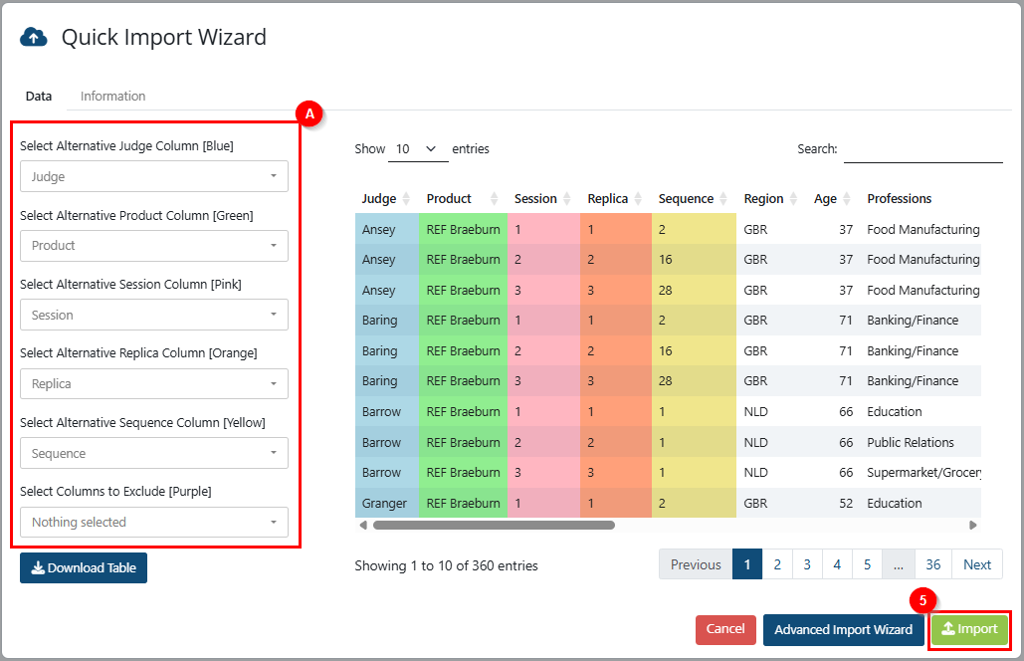This screenshot has height=661, width=1024.
Task: Select the Data tab
Action: tap(39, 96)
